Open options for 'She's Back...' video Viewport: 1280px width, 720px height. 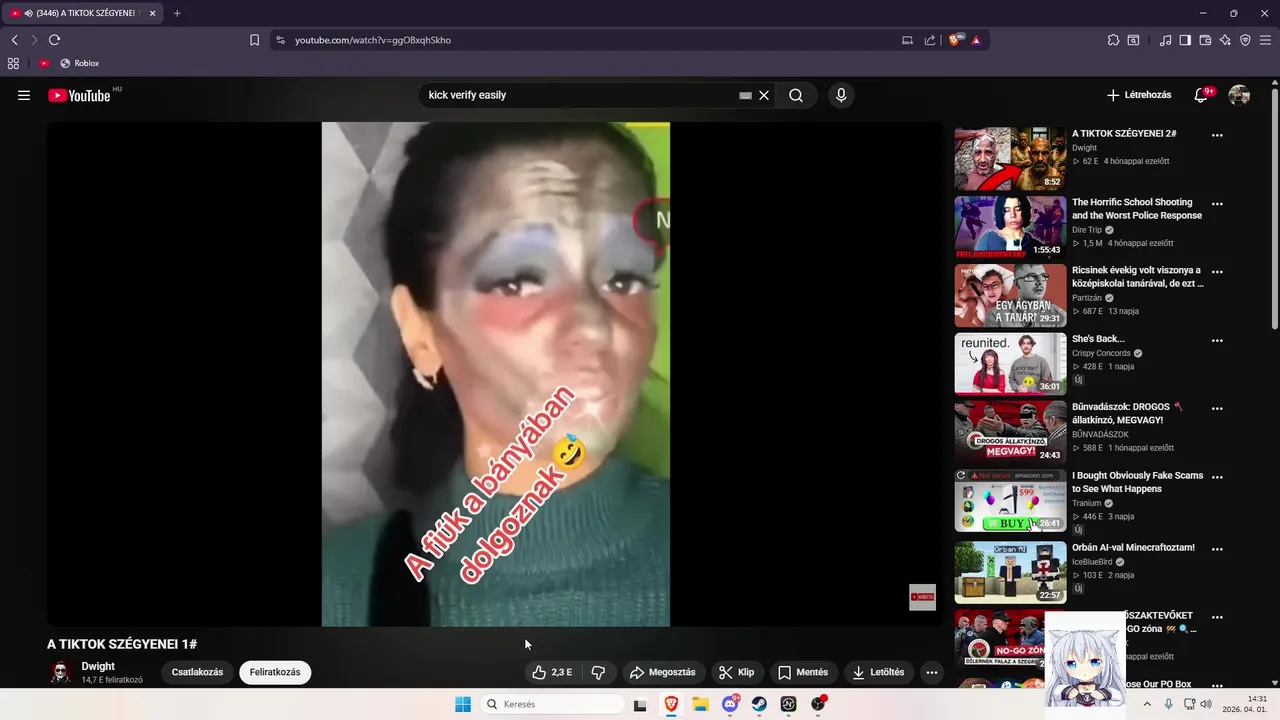[1217, 340]
